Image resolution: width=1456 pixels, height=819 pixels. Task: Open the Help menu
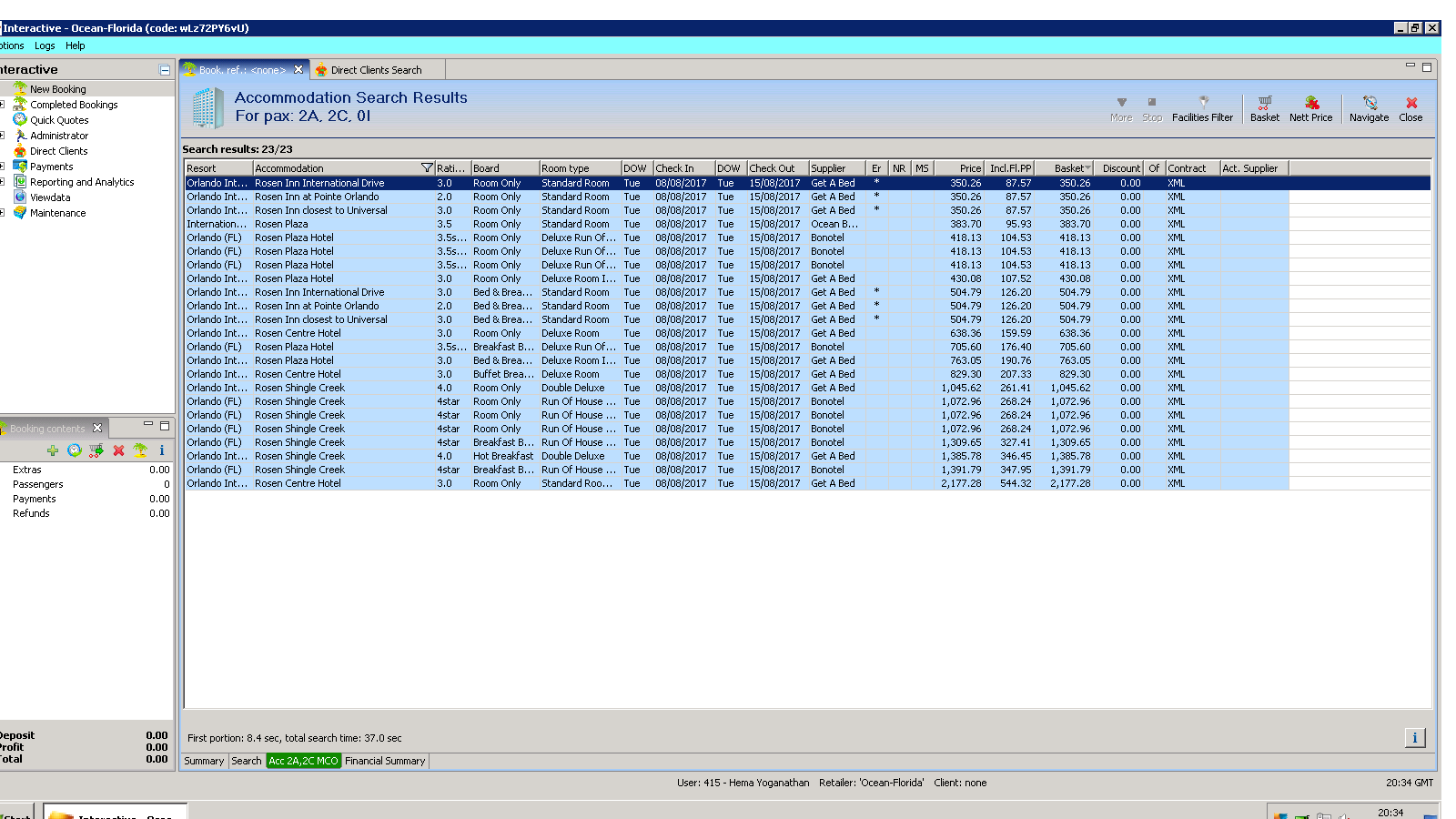pos(76,45)
